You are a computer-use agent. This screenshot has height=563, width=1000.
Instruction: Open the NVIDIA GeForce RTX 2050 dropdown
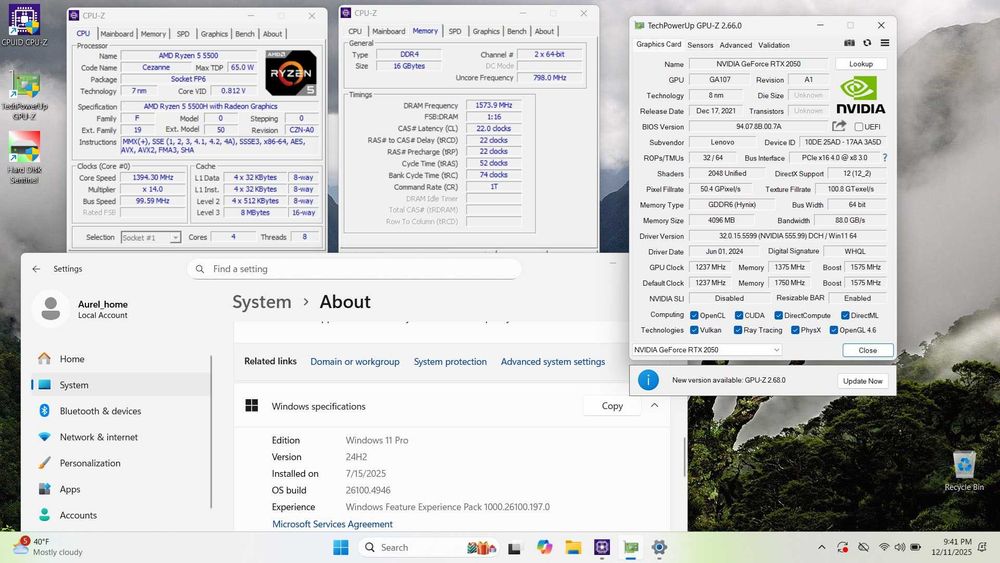click(x=706, y=350)
